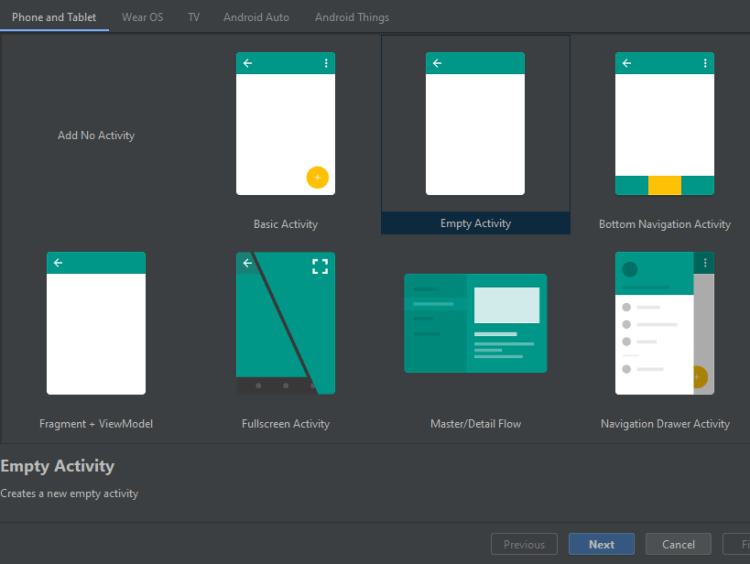Click the back arrow in Empty Activity preview
This screenshot has width=750, height=564.
point(437,63)
